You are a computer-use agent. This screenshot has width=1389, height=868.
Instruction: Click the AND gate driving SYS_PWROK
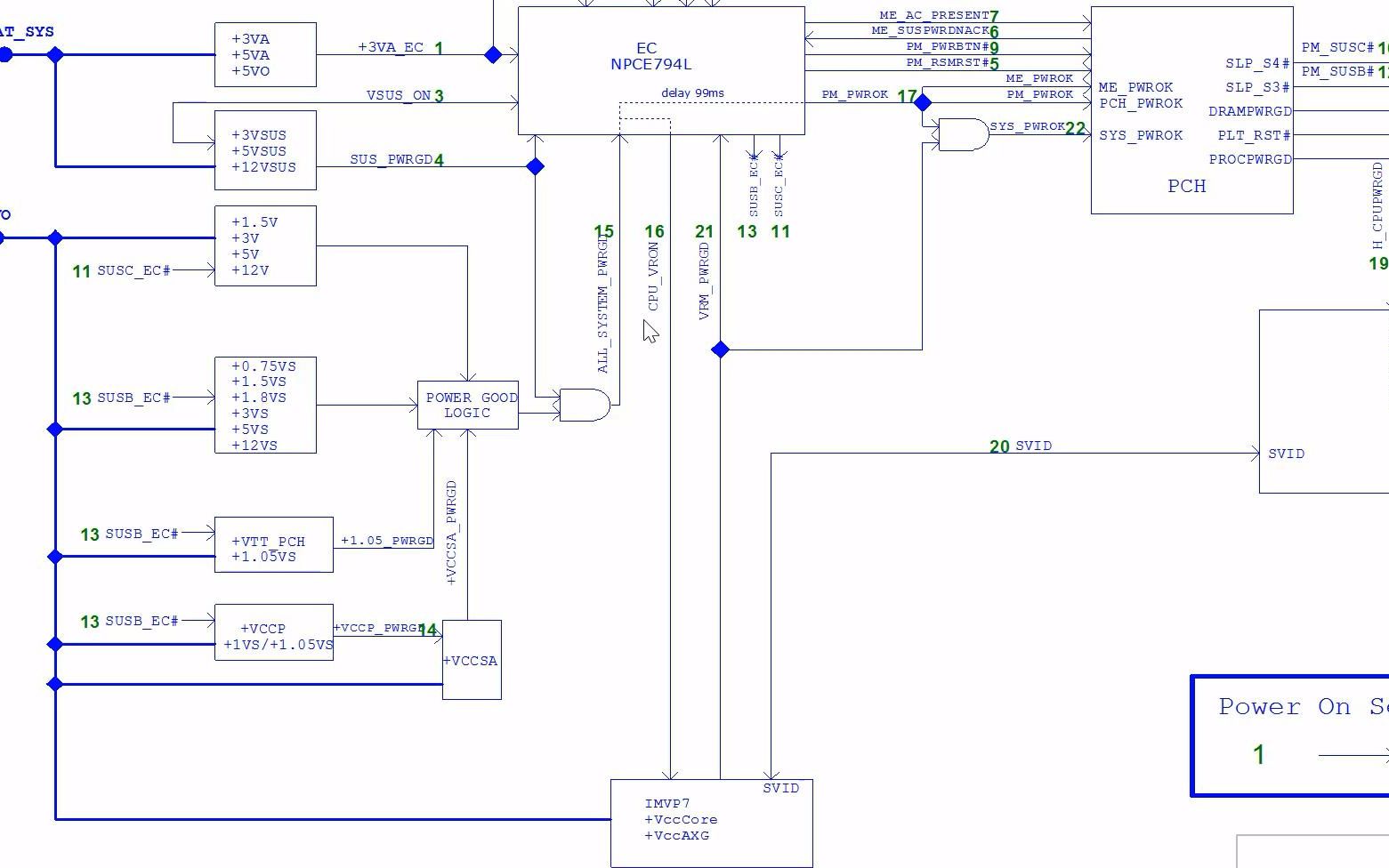pyautogui.click(x=964, y=134)
